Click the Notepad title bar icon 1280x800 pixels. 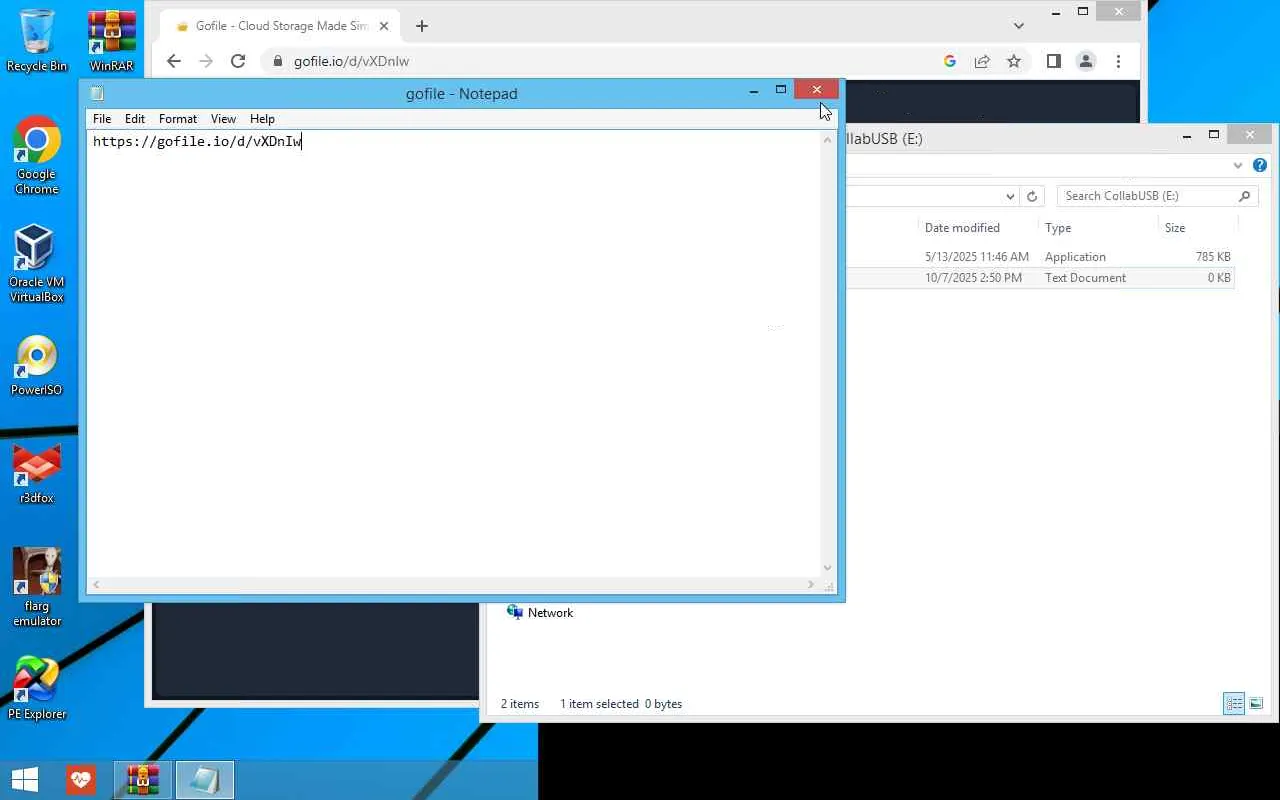(x=97, y=93)
